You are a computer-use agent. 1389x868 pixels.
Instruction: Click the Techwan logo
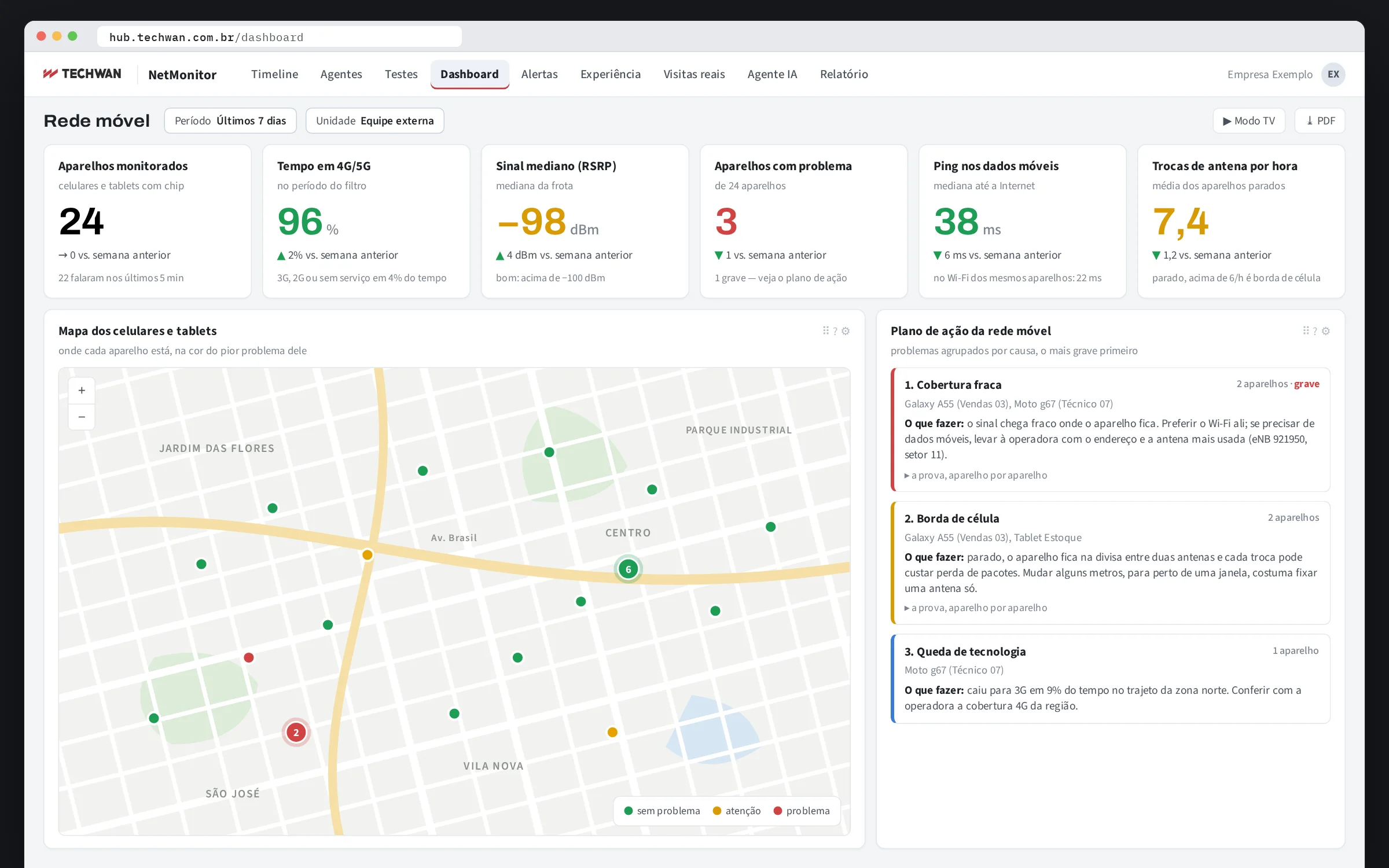(x=82, y=74)
